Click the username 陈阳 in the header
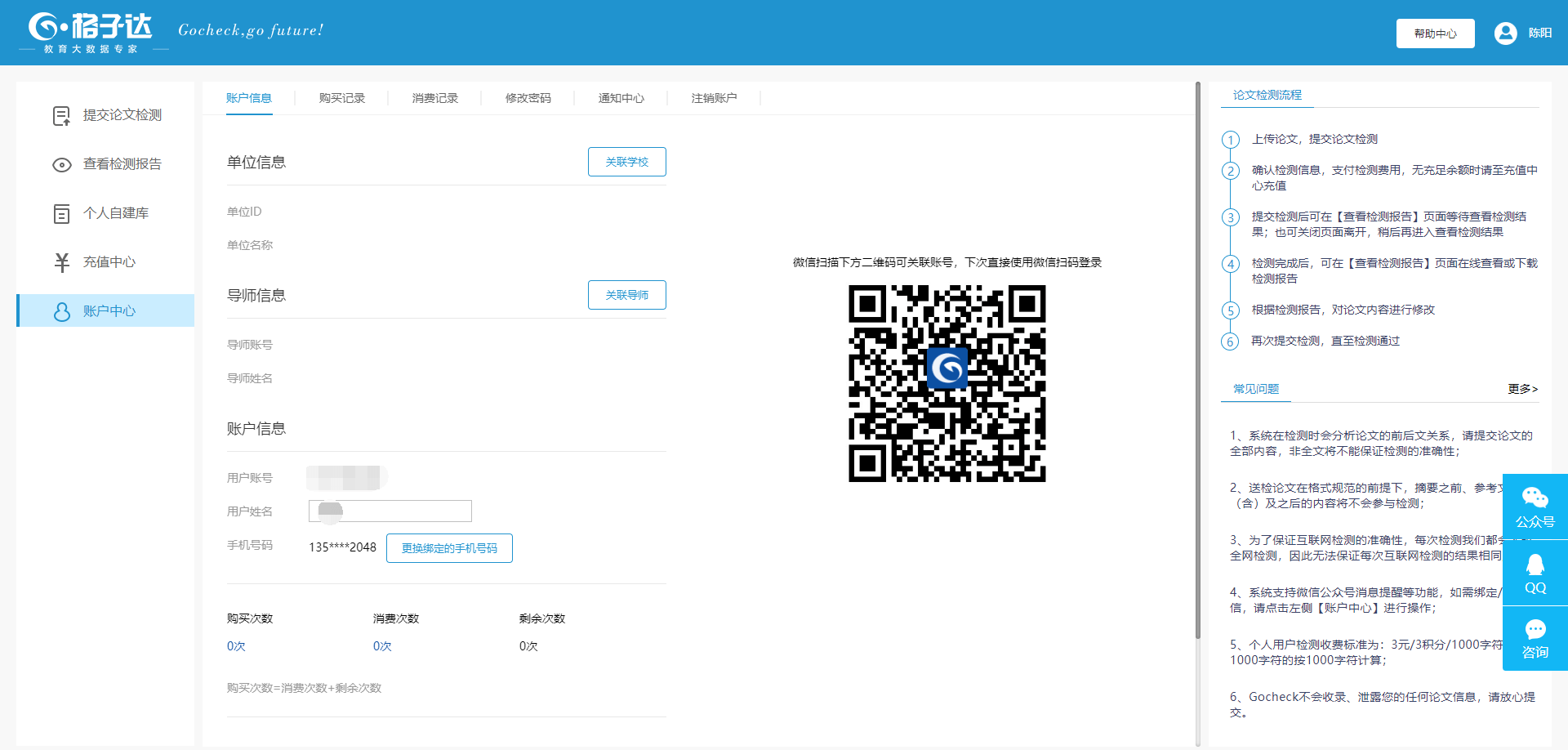The image size is (1568, 750). (1540, 33)
